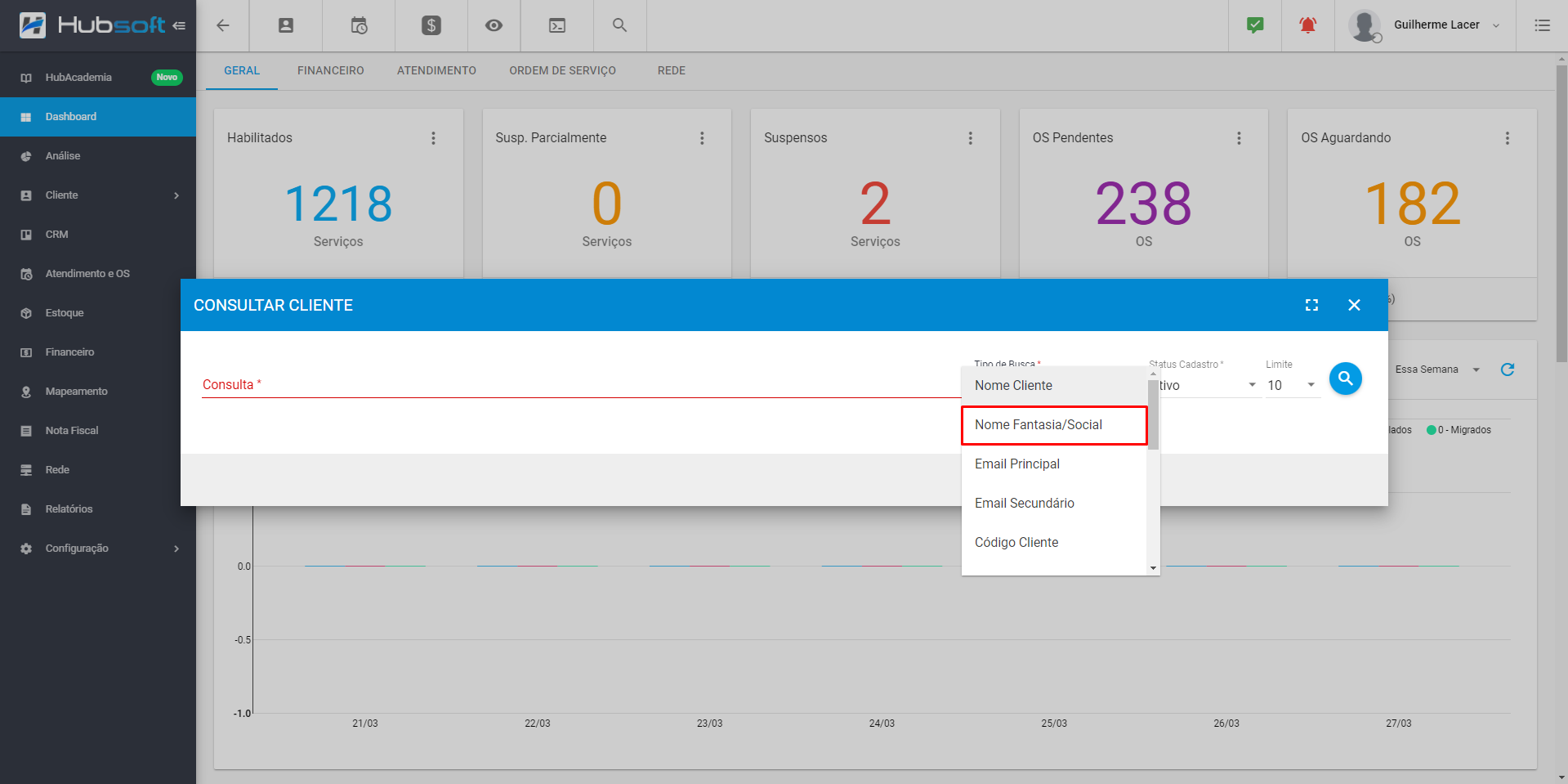Image resolution: width=1568 pixels, height=784 pixels.
Task: Open Análise in the sidebar
Action: coord(98,156)
